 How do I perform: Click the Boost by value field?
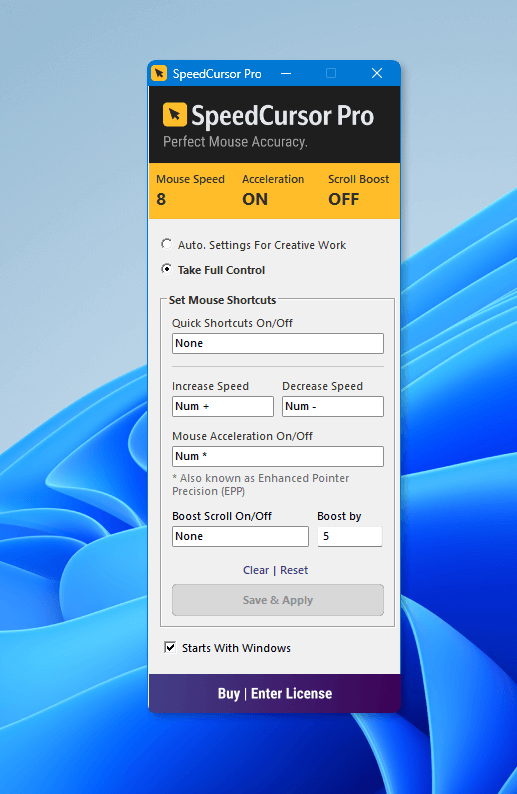point(350,536)
